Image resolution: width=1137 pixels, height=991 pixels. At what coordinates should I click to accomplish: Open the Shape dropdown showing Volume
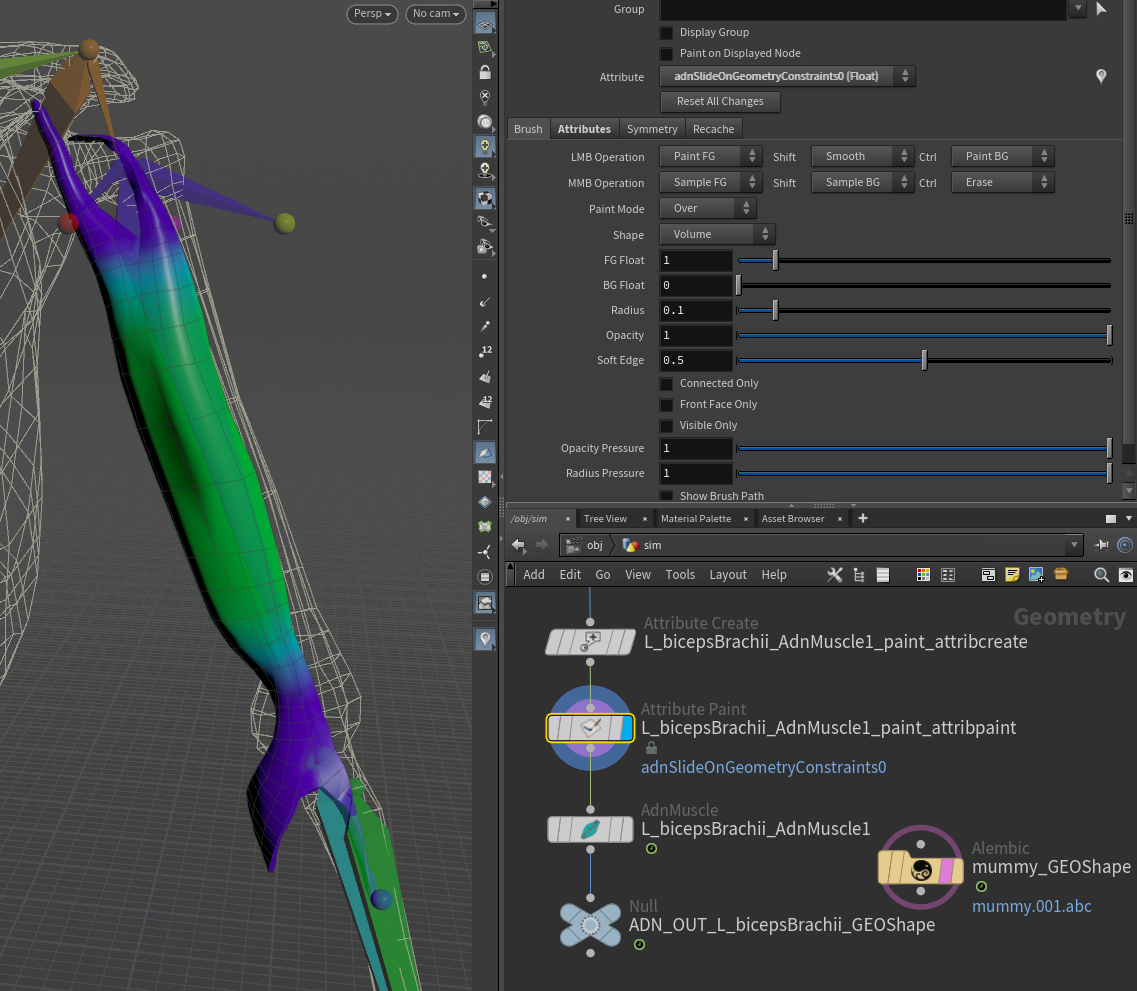pyautogui.click(x=717, y=234)
